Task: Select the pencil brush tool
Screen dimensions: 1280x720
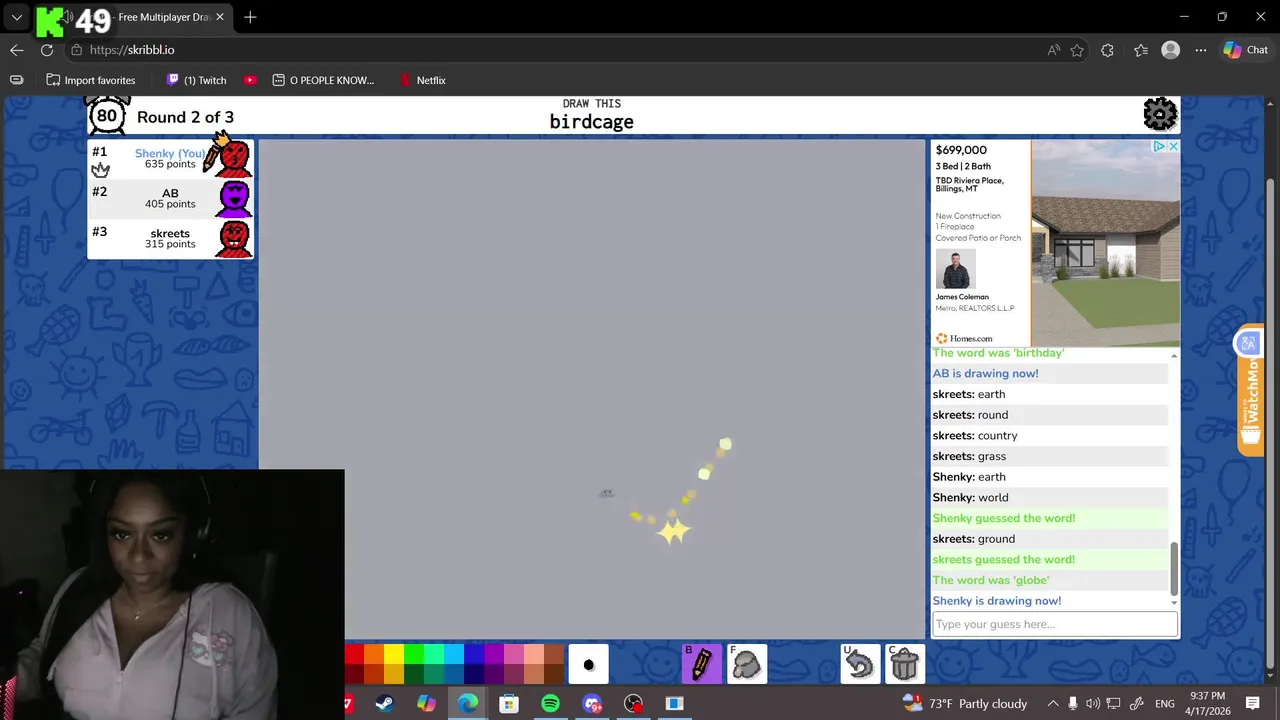Action: pos(701,664)
